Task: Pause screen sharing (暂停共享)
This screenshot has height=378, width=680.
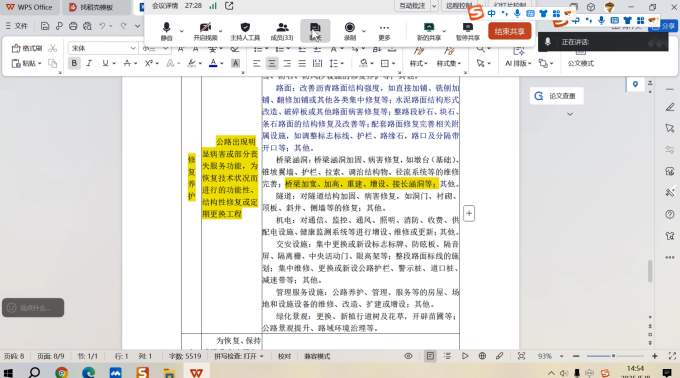Action: point(468,31)
